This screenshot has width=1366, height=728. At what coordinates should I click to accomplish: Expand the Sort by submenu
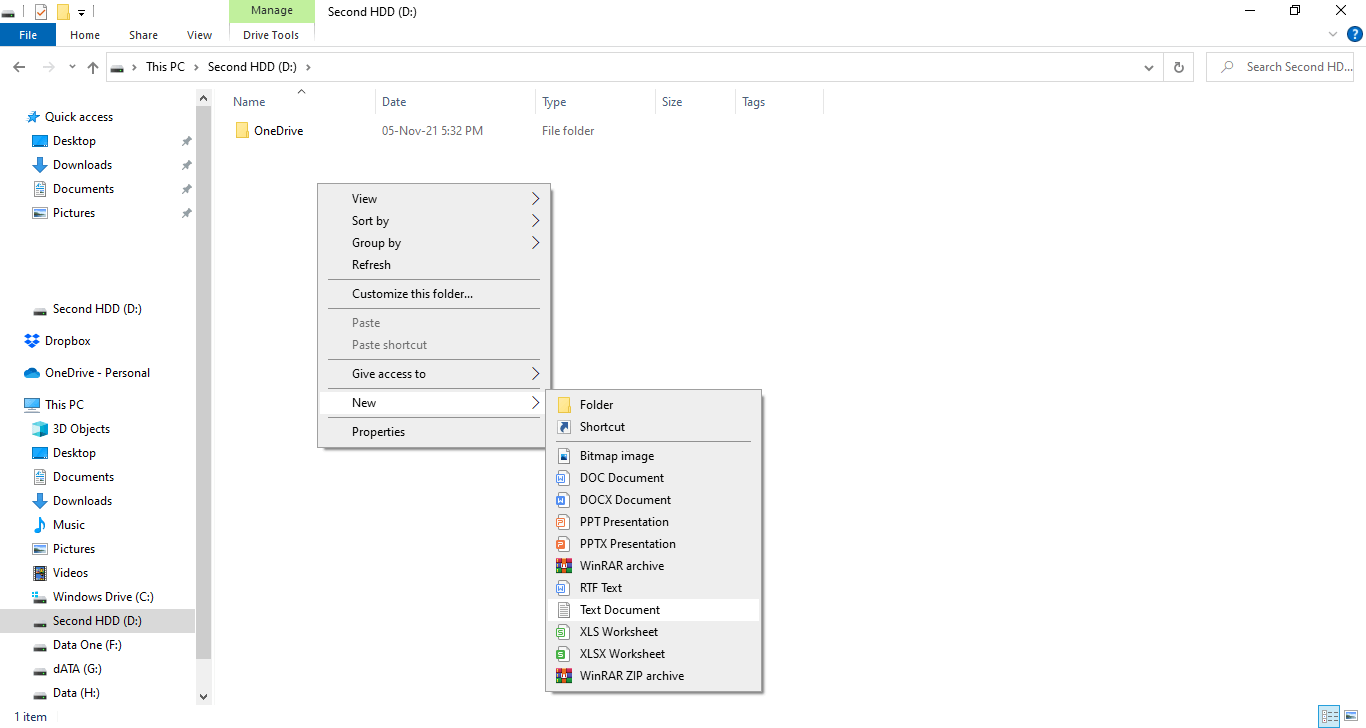pyautogui.click(x=369, y=220)
